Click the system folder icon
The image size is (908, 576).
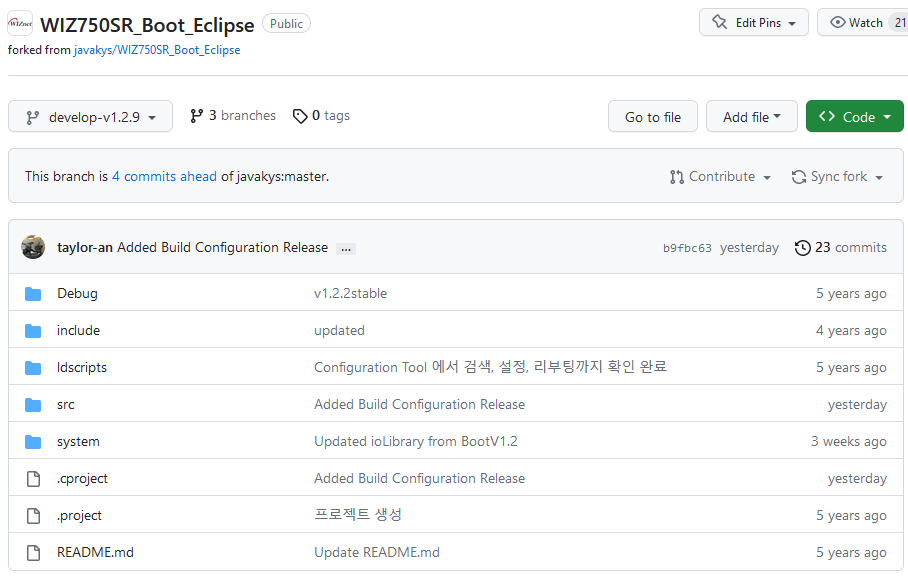[x=33, y=442]
